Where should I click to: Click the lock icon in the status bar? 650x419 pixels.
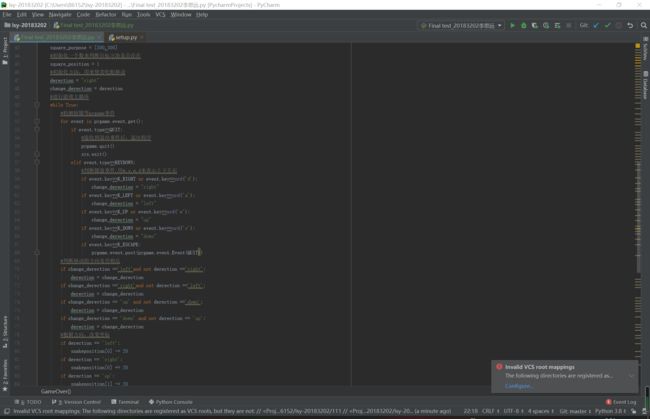pos(633,411)
